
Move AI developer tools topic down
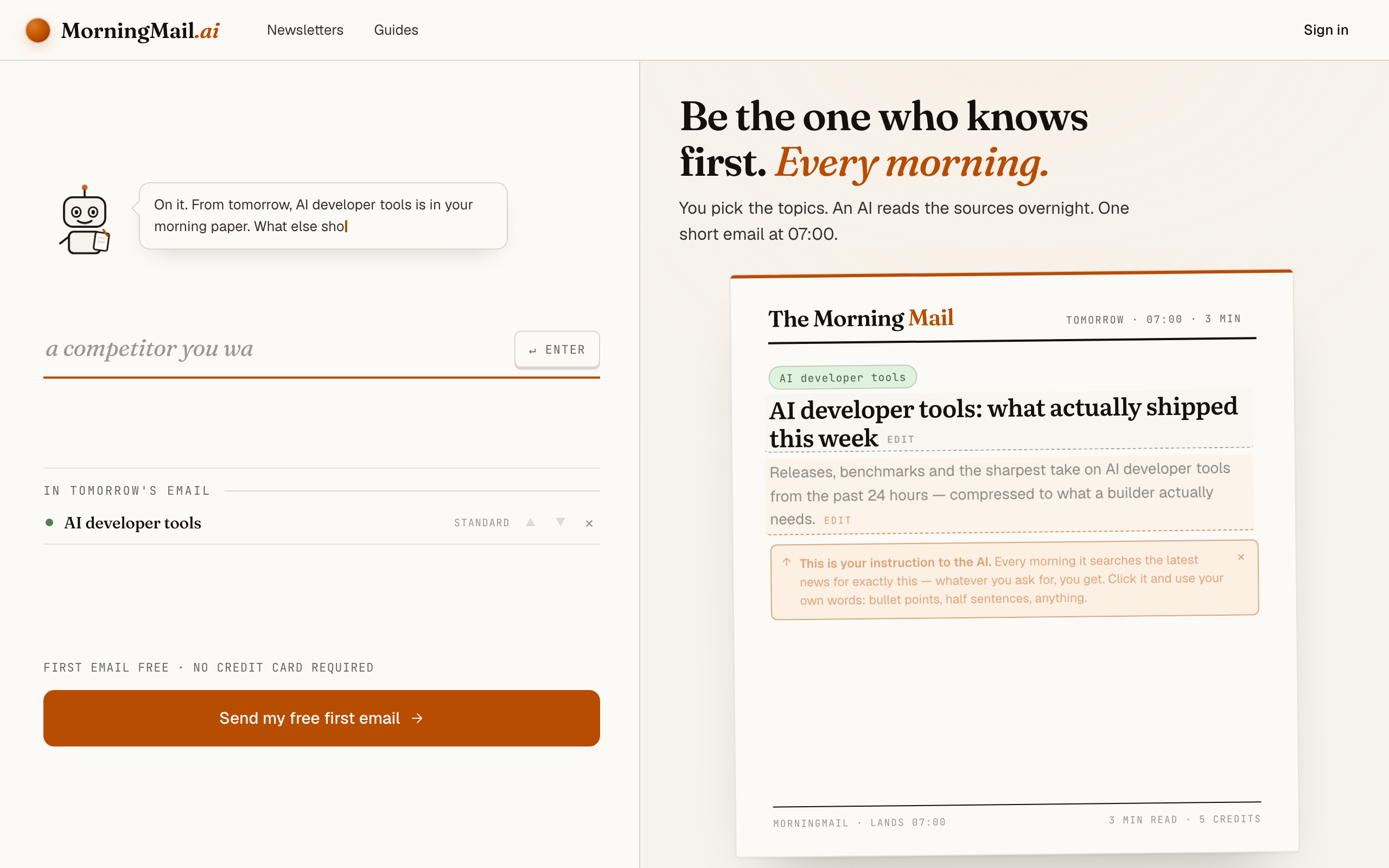click(560, 522)
